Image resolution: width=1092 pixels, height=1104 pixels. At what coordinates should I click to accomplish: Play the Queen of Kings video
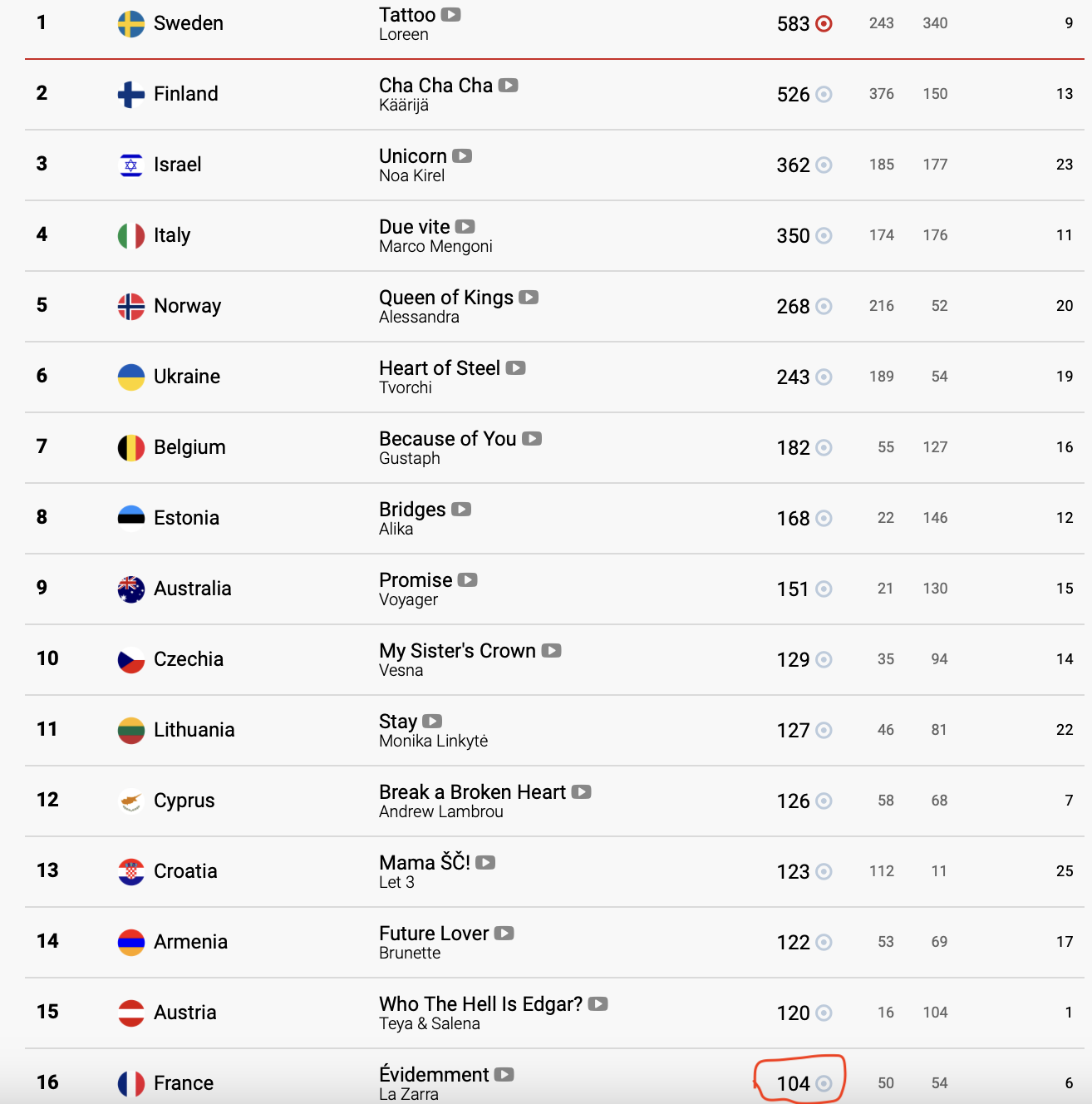click(x=529, y=298)
